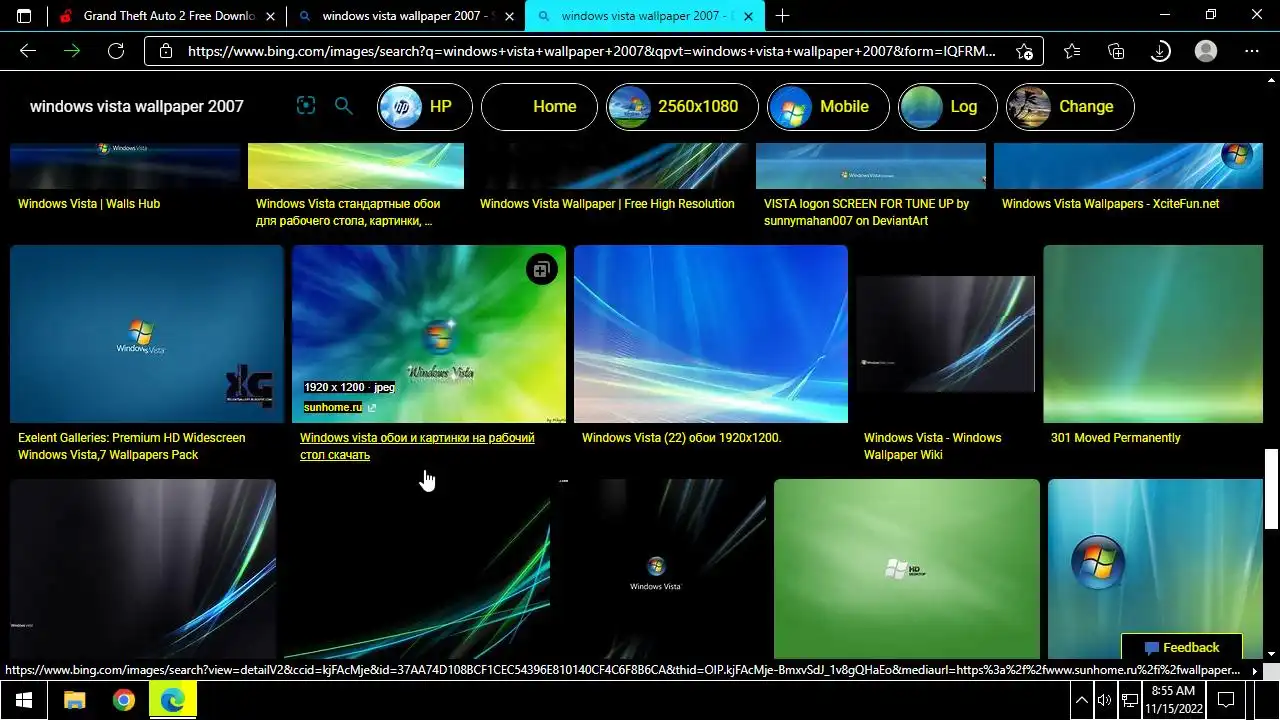Open Windows Start menu
Screen dimensions: 1280x720
point(24,700)
